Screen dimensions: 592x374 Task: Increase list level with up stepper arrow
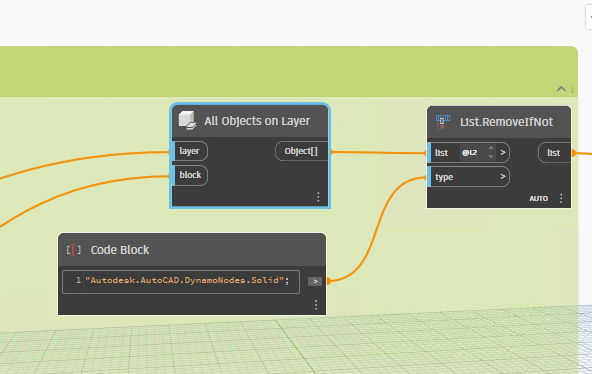(x=491, y=148)
